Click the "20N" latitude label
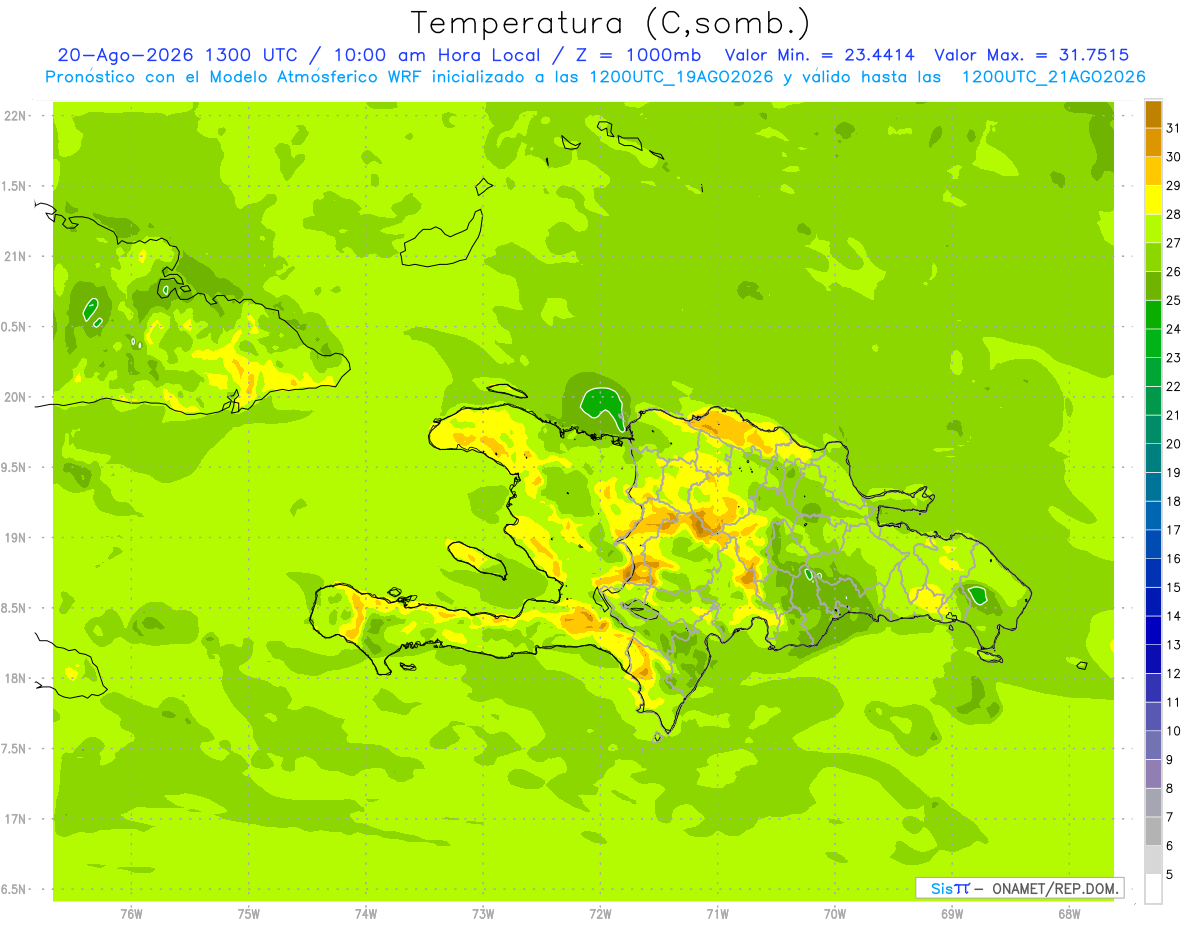Viewport: 1200px width, 927px height. tap(17, 397)
